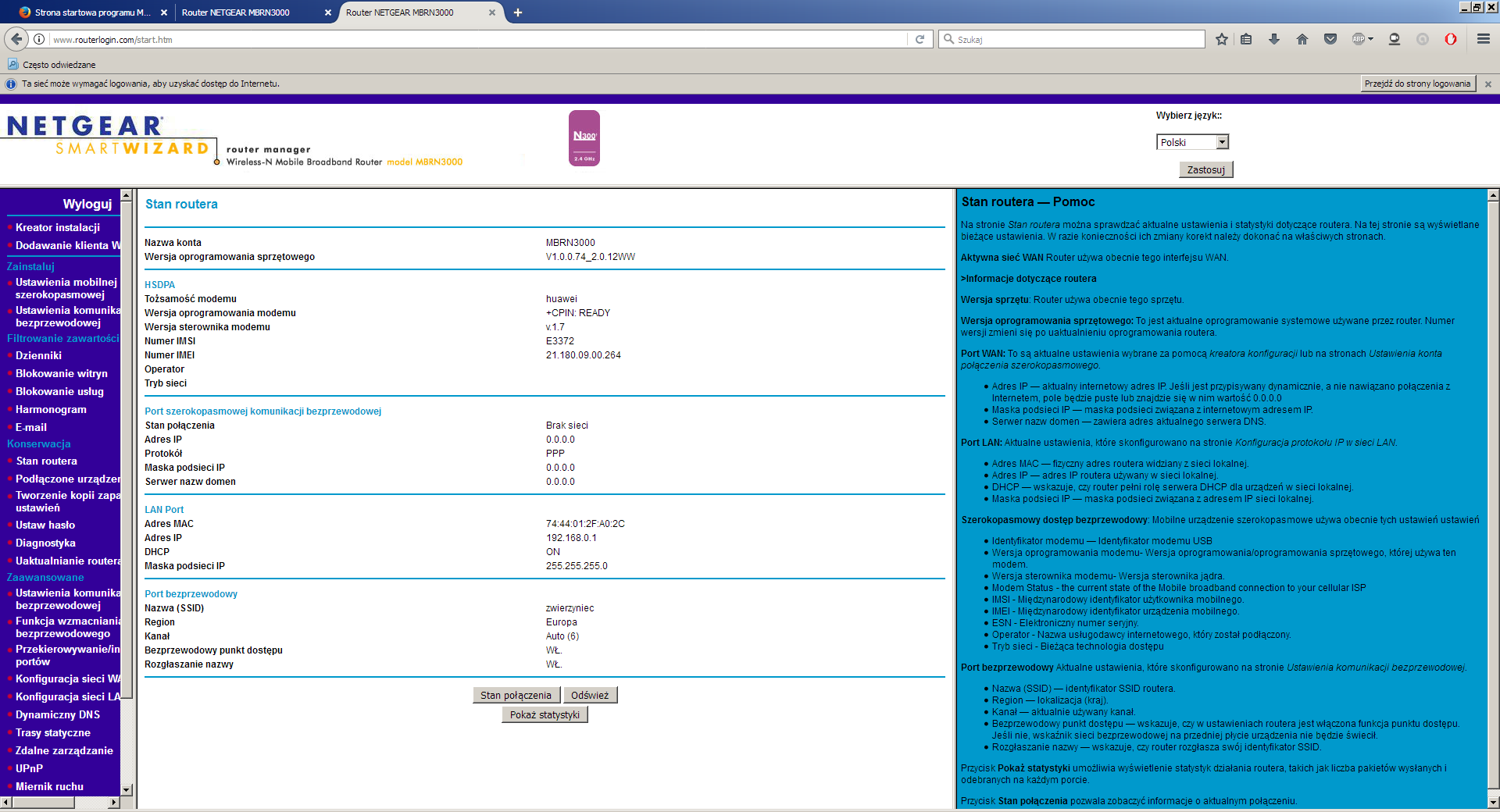Open Dodawanie klienta sidebar link
This screenshot has width=1500, height=812.
point(68,245)
